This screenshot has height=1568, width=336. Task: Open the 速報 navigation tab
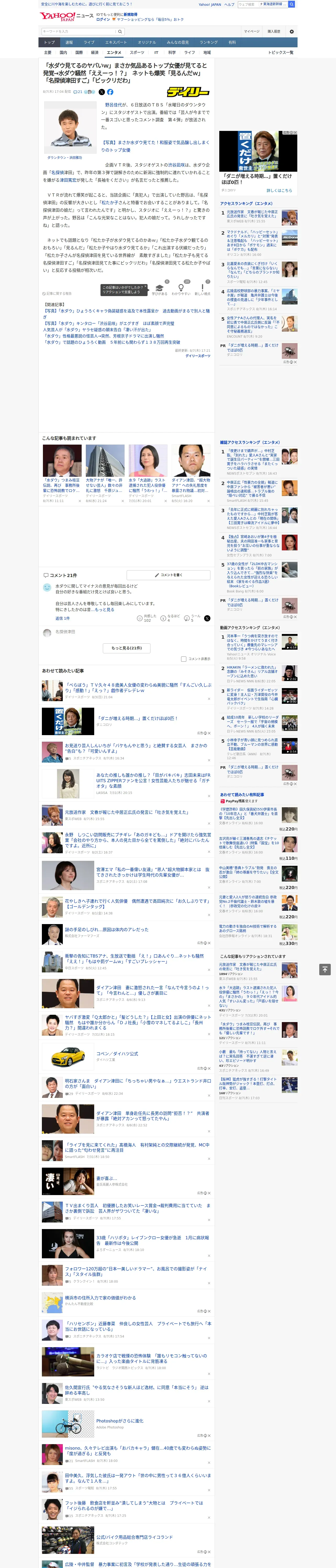69,43
